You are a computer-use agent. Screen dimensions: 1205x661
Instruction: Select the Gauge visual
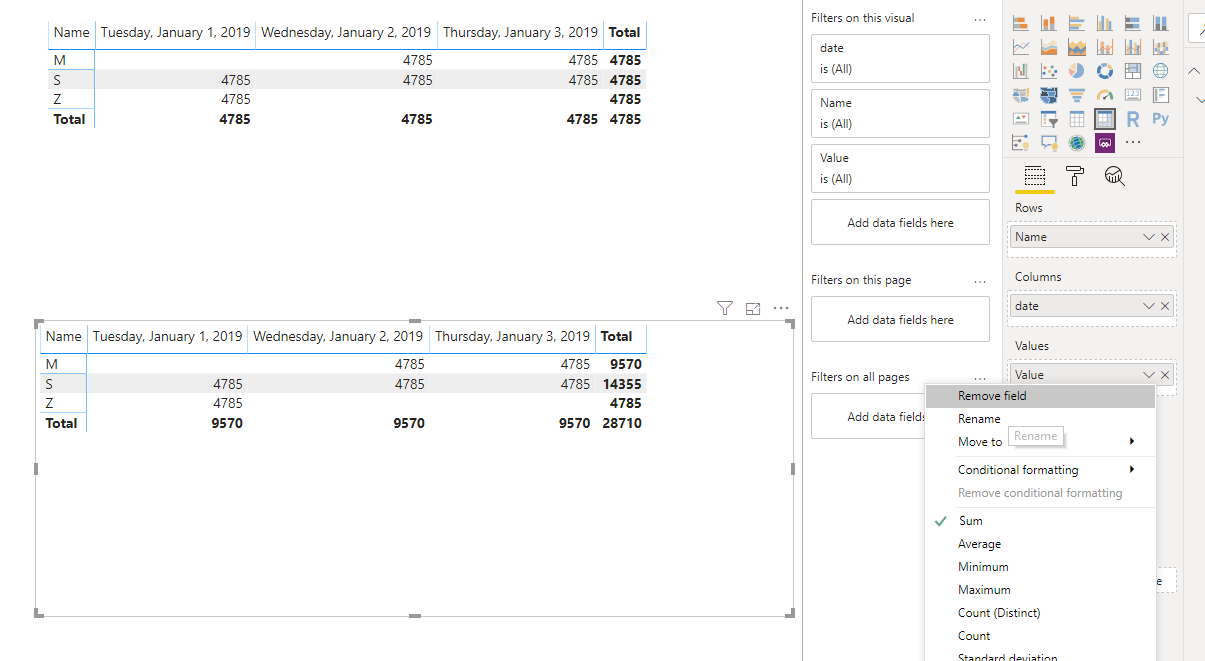pos(1105,95)
